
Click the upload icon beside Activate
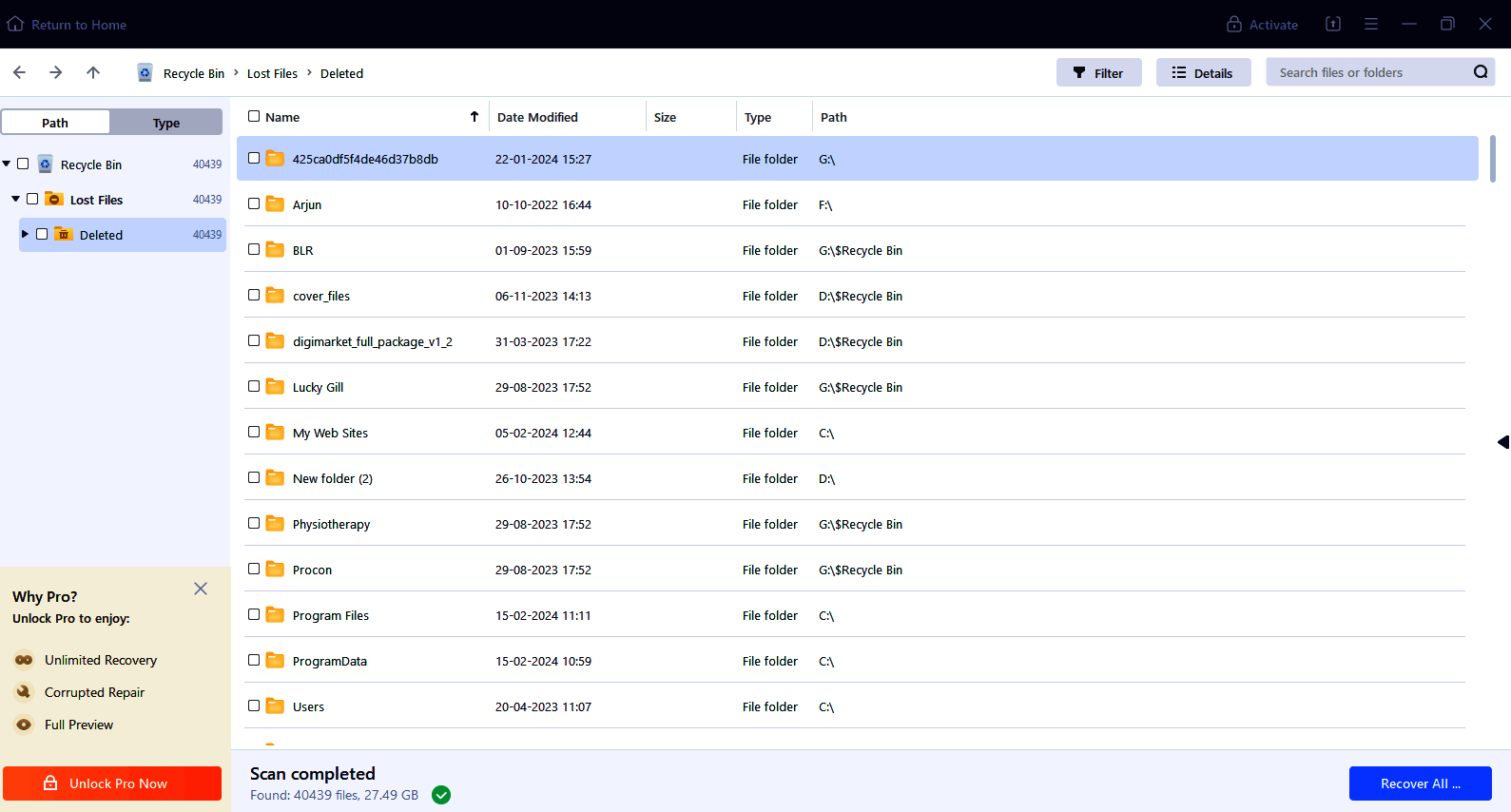(x=1332, y=25)
